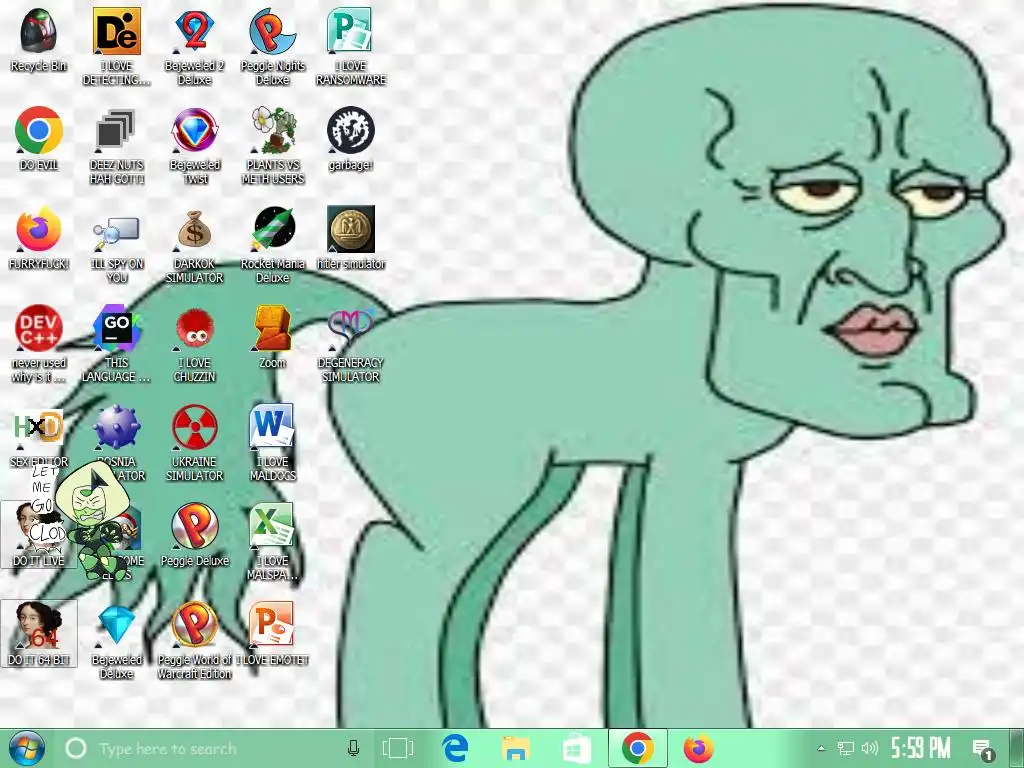Open File Explorer from the taskbar
This screenshot has width=1024, height=768.
coord(516,748)
